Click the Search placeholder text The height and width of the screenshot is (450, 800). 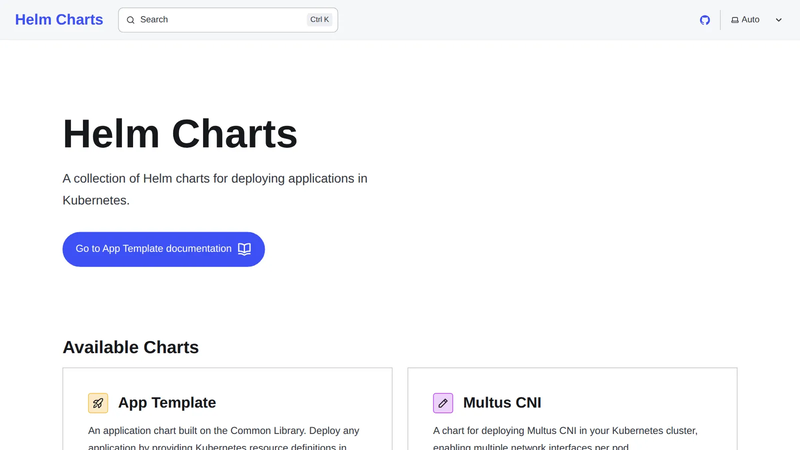[x=154, y=19]
